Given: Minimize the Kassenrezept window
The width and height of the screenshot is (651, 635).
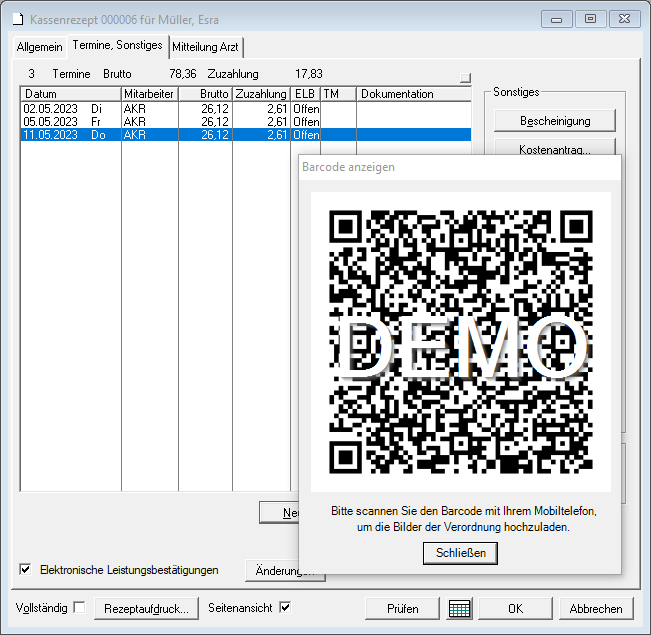Looking at the screenshot, I should point(556,19).
